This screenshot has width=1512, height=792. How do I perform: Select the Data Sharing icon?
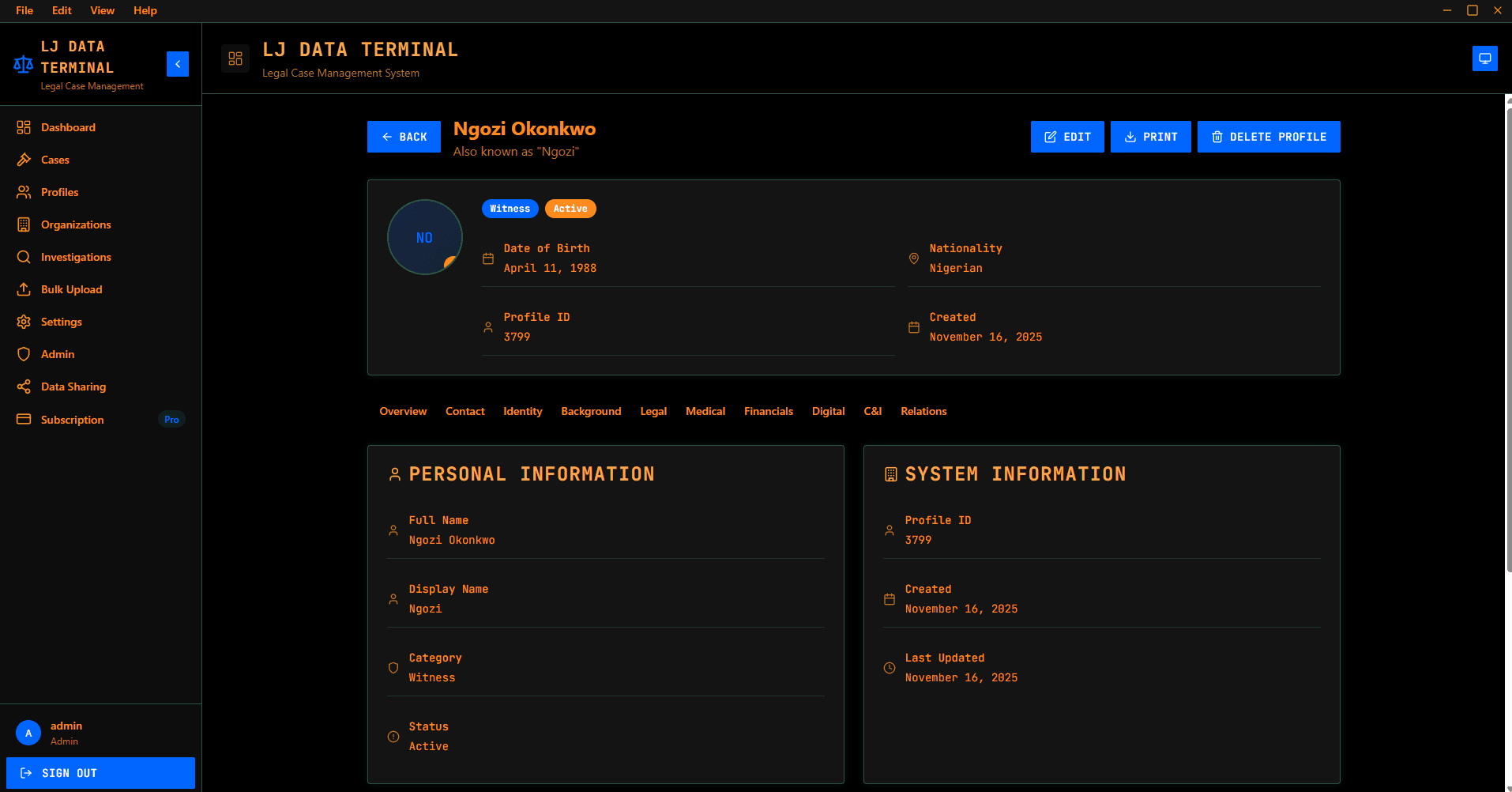pyautogui.click(x=24, y=387)
